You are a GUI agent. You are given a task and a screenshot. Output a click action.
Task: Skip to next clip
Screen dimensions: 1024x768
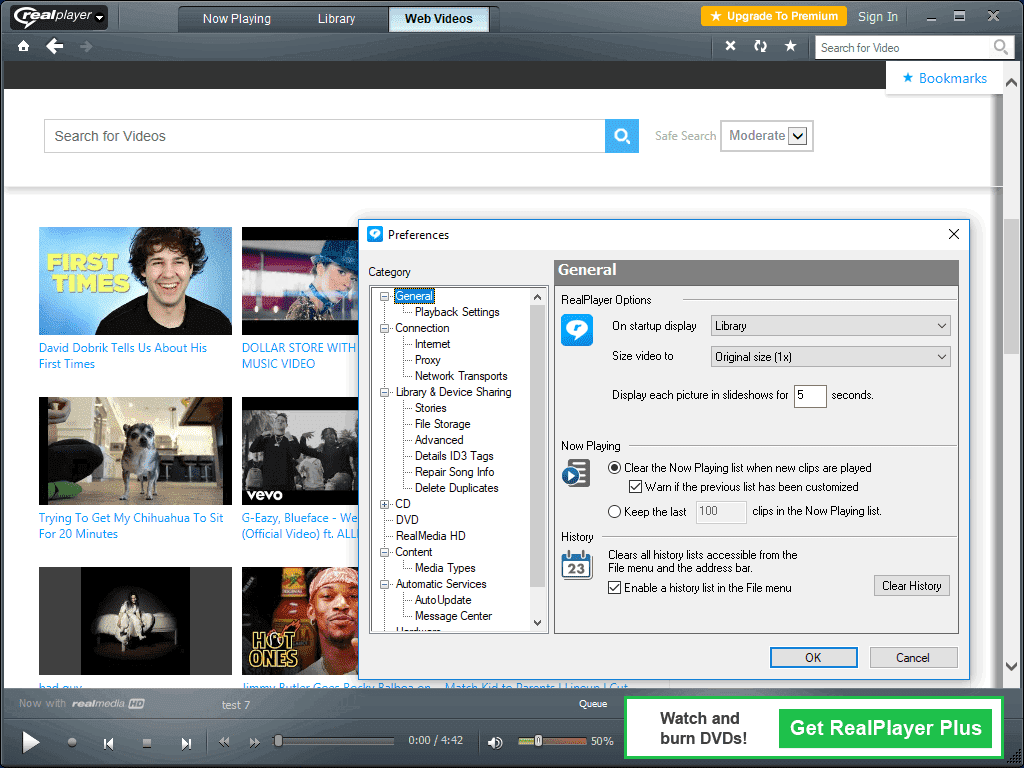(x=186, y=743)
